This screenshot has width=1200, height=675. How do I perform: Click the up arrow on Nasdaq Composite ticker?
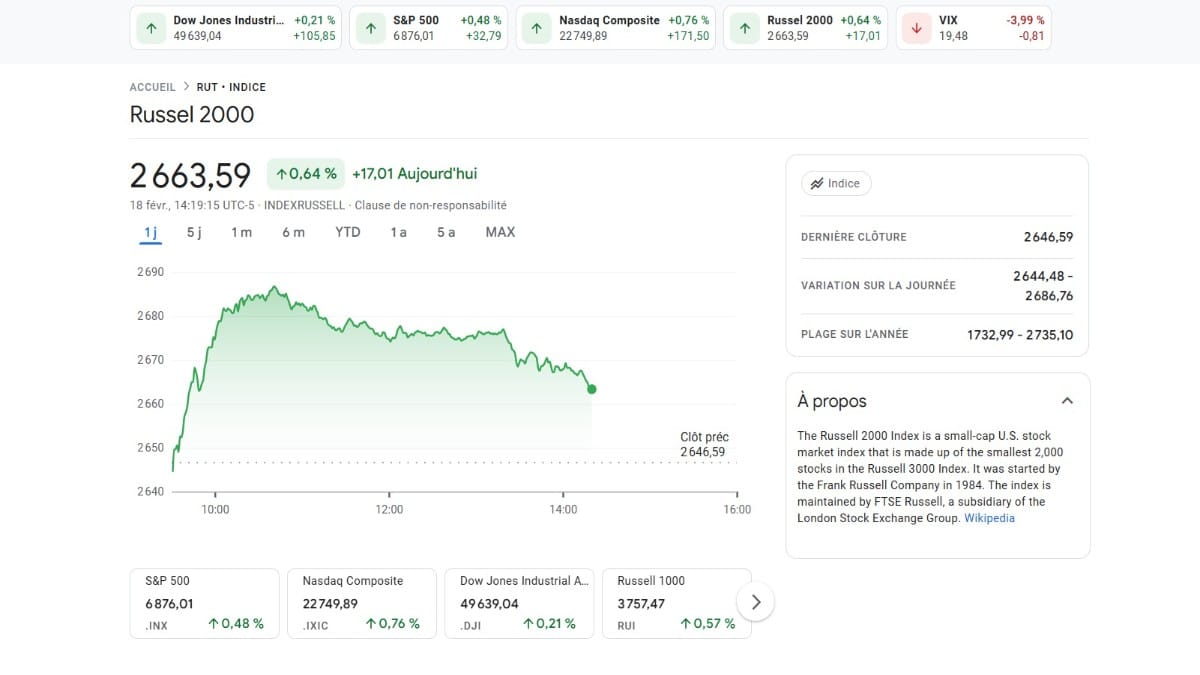[x=537, y=27]
